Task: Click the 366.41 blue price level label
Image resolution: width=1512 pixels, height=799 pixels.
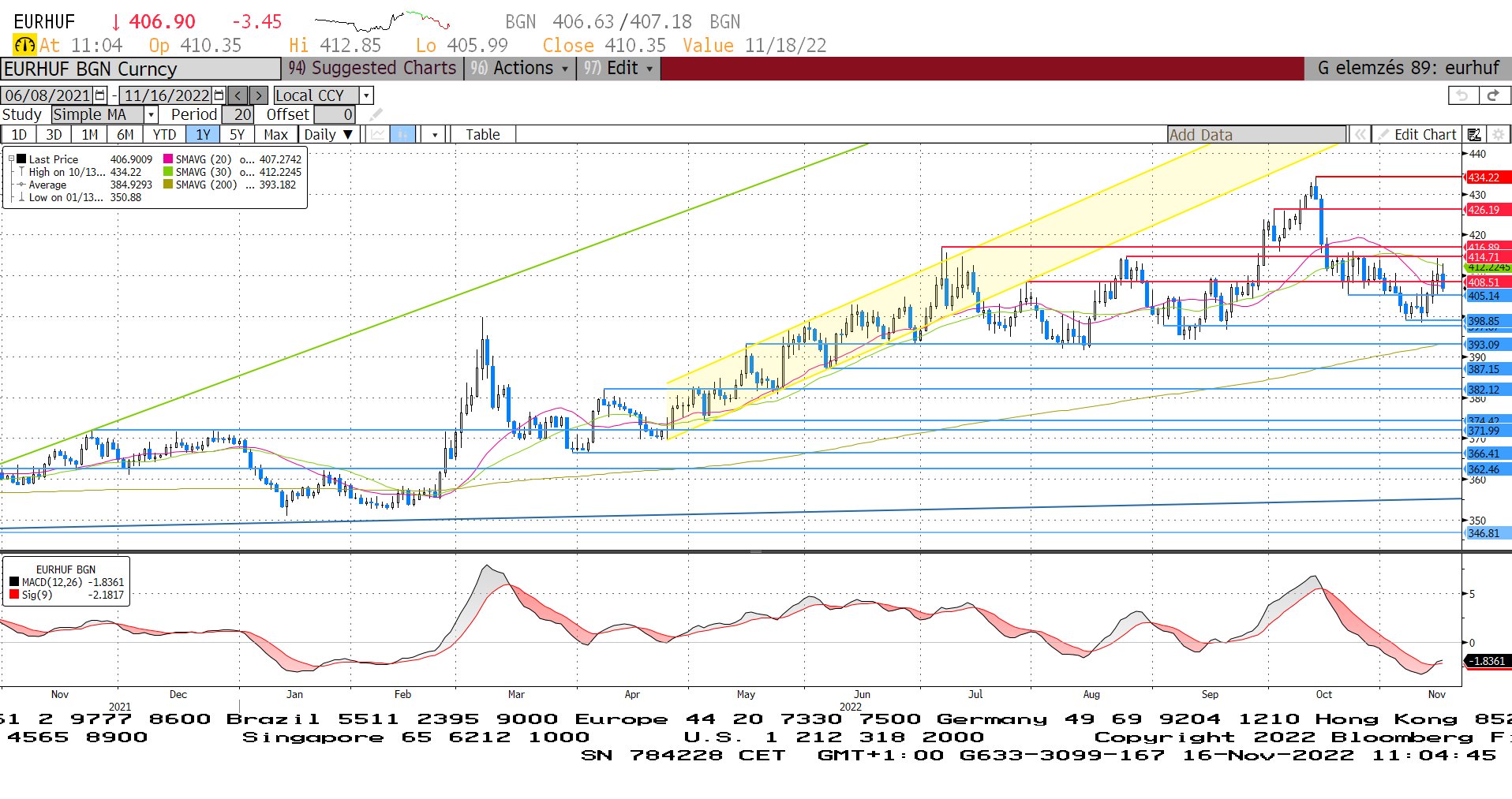Action: [x=1488, y=454]
